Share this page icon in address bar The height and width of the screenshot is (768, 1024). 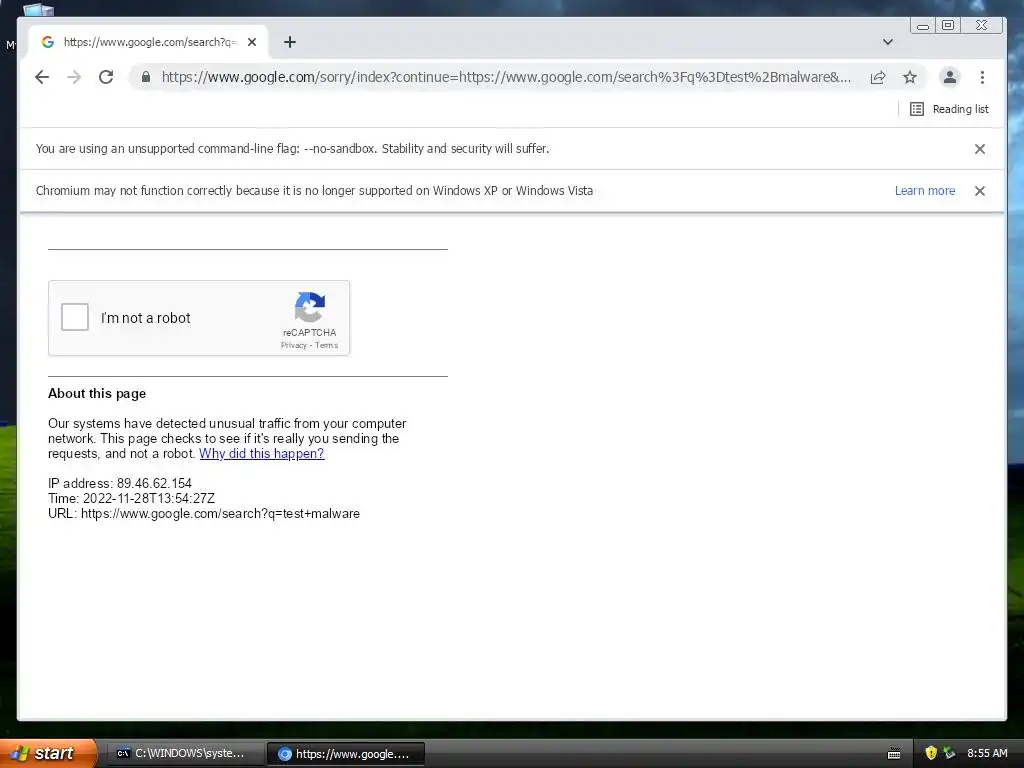878,77
